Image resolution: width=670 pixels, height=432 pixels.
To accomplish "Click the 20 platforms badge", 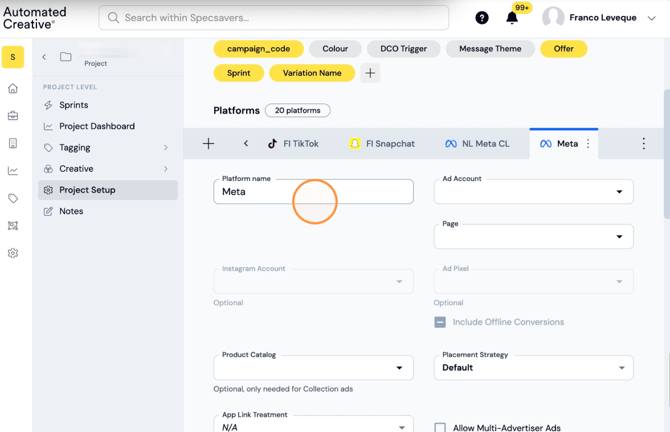I will [x=297, y=110].
